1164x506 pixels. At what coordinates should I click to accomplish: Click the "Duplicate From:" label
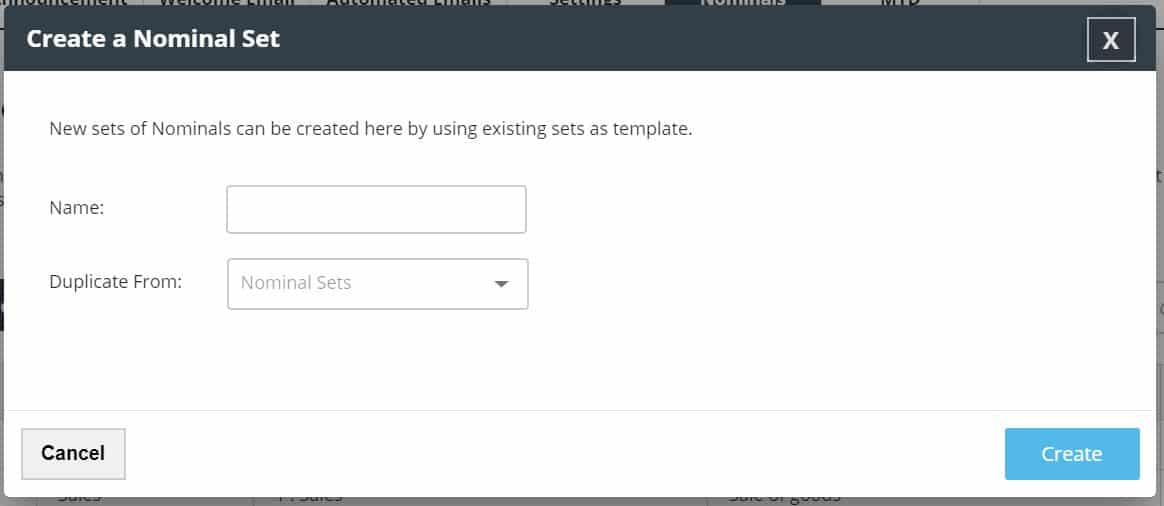pos(115,282)
